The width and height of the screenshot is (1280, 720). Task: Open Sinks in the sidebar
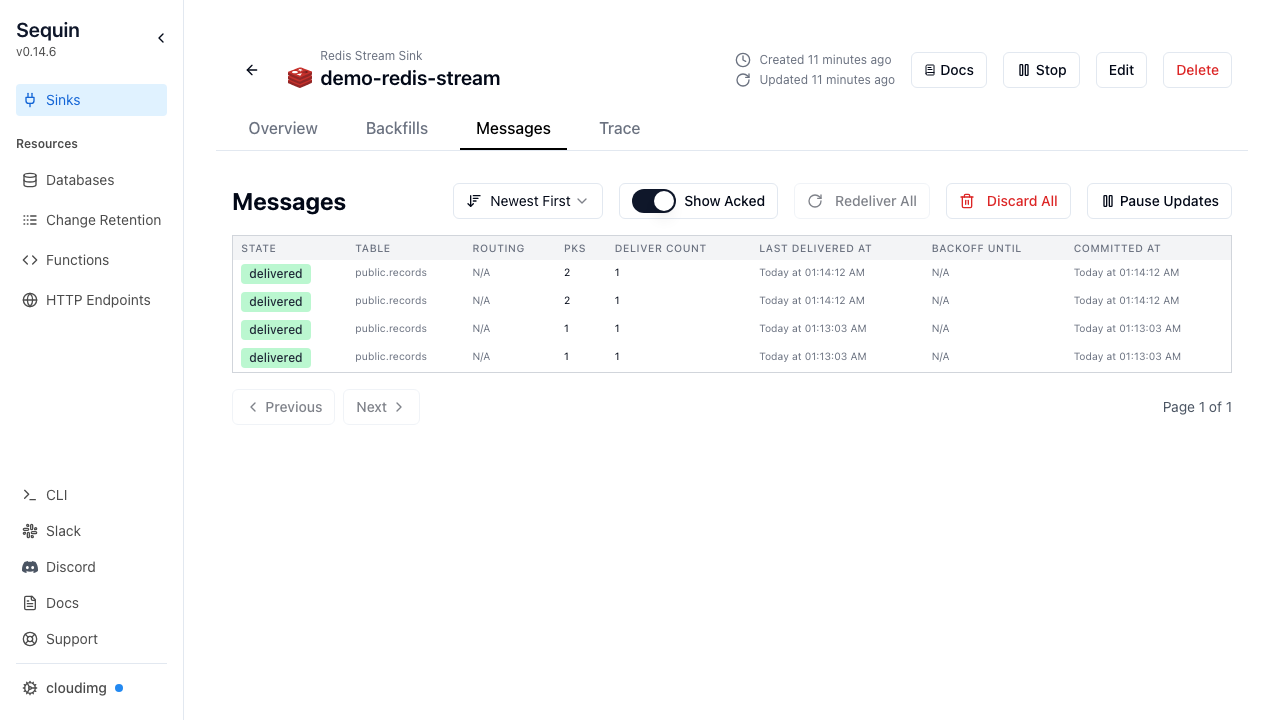91,100
